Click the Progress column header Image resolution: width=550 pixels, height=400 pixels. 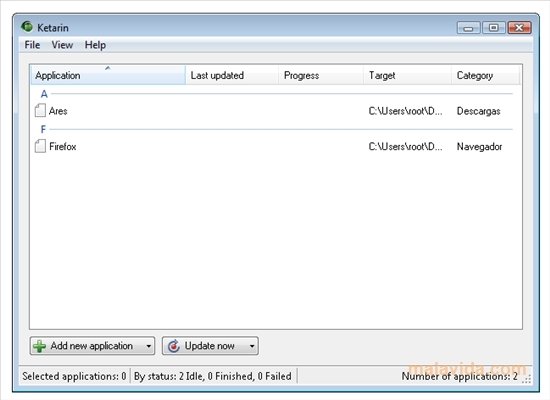pyautogui.click(x=321, y=75)
